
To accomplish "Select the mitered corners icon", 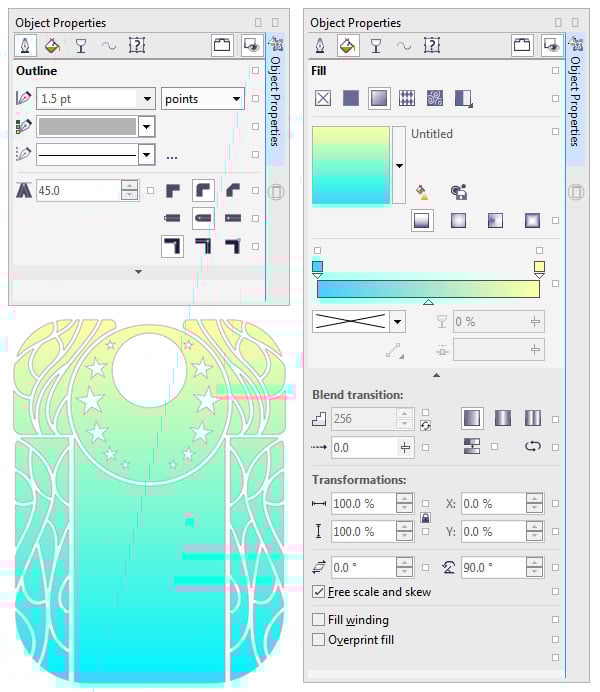I will [172, 191].
